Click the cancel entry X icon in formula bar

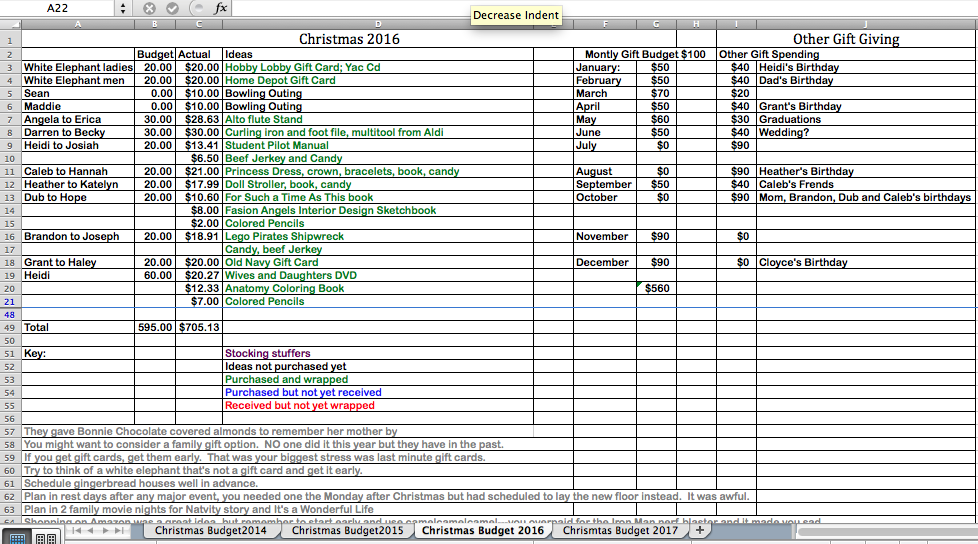click(x=149, y=8)
